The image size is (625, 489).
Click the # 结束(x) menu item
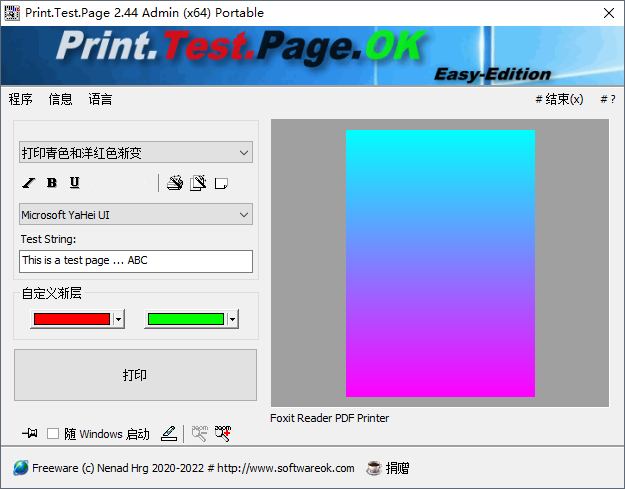click(x=559, y=99)
